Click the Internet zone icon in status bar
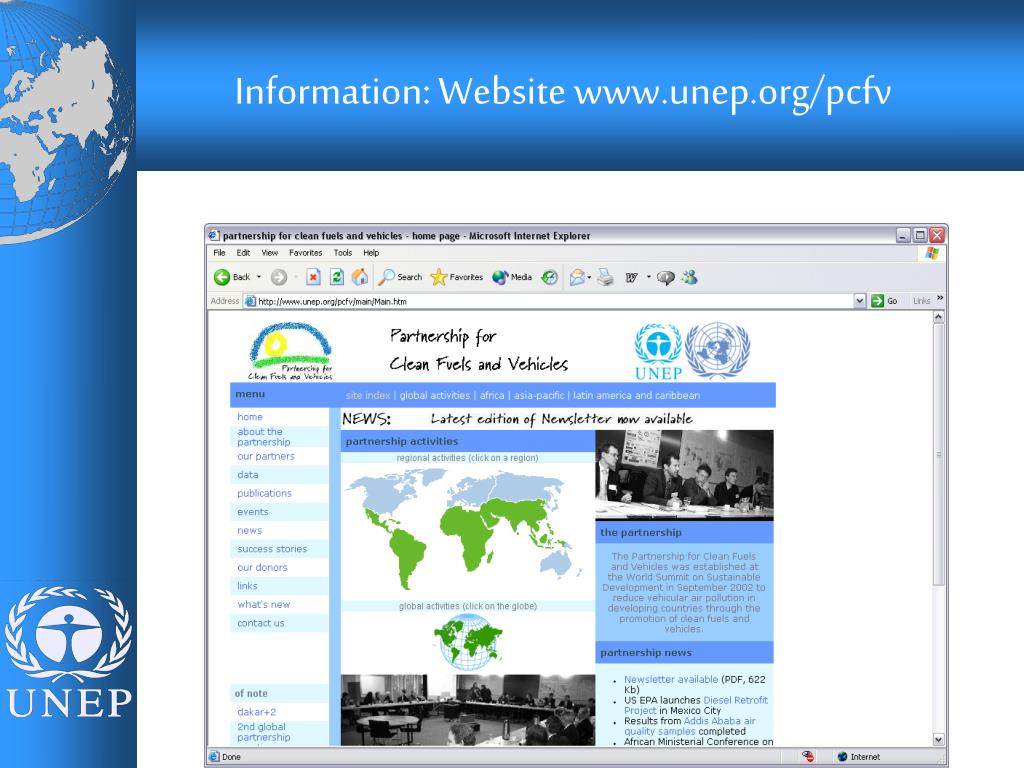The width and height of the screenshot is (1024, 768). pos(842,757)
